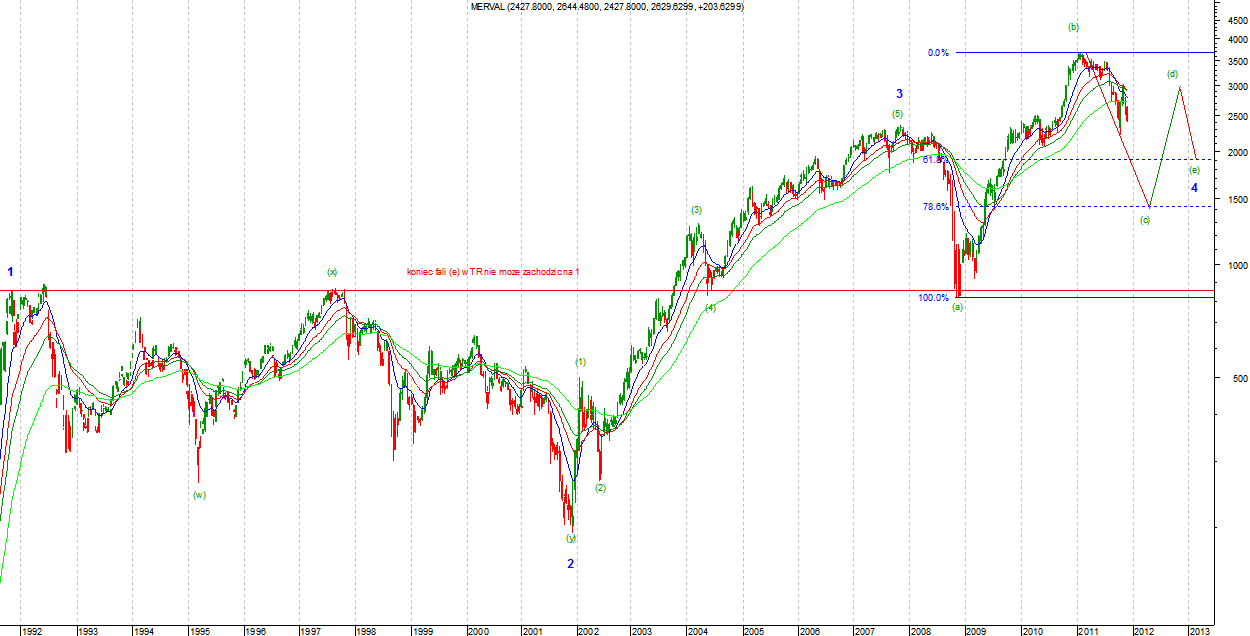Select the green (b) label at chart peak
The height and width of the screenshot is (636, 1250).
pyautogui.click(x=1073, y=27)
